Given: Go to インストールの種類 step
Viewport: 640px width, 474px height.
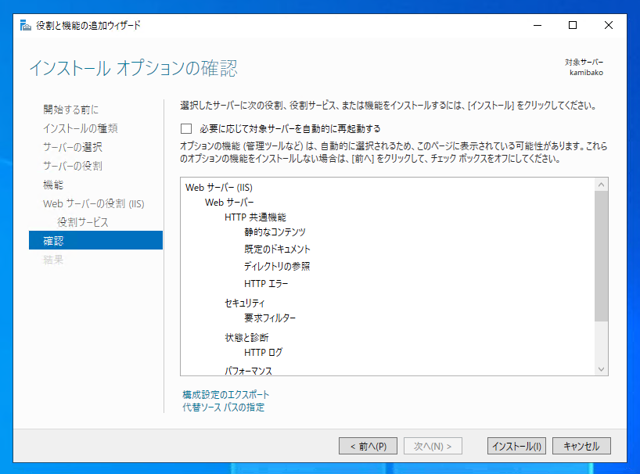Looking at the screenshot, I should point(80,128).
